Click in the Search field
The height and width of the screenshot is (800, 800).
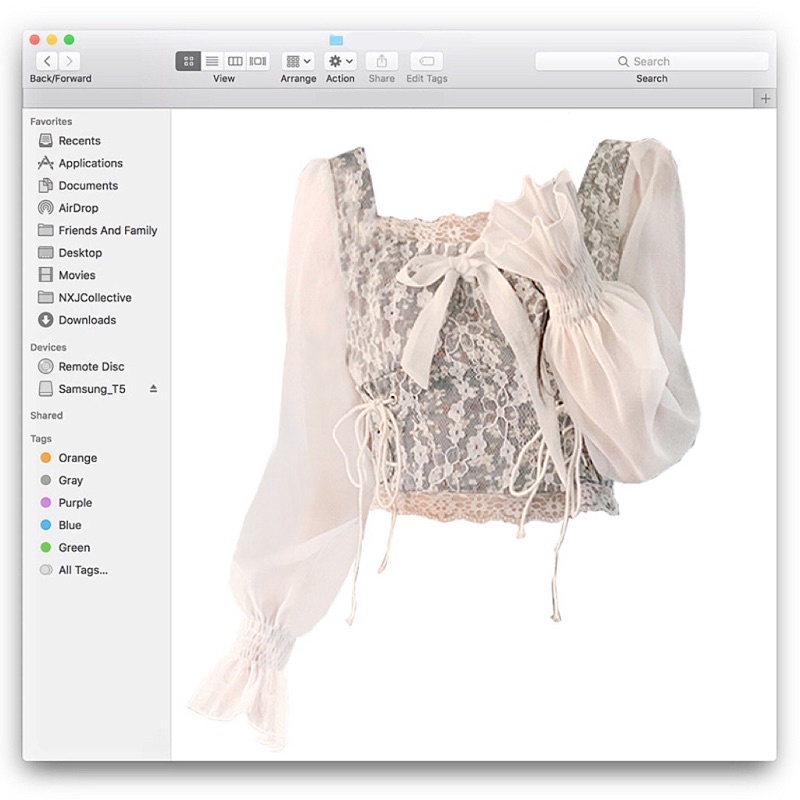tap(652, 61)
